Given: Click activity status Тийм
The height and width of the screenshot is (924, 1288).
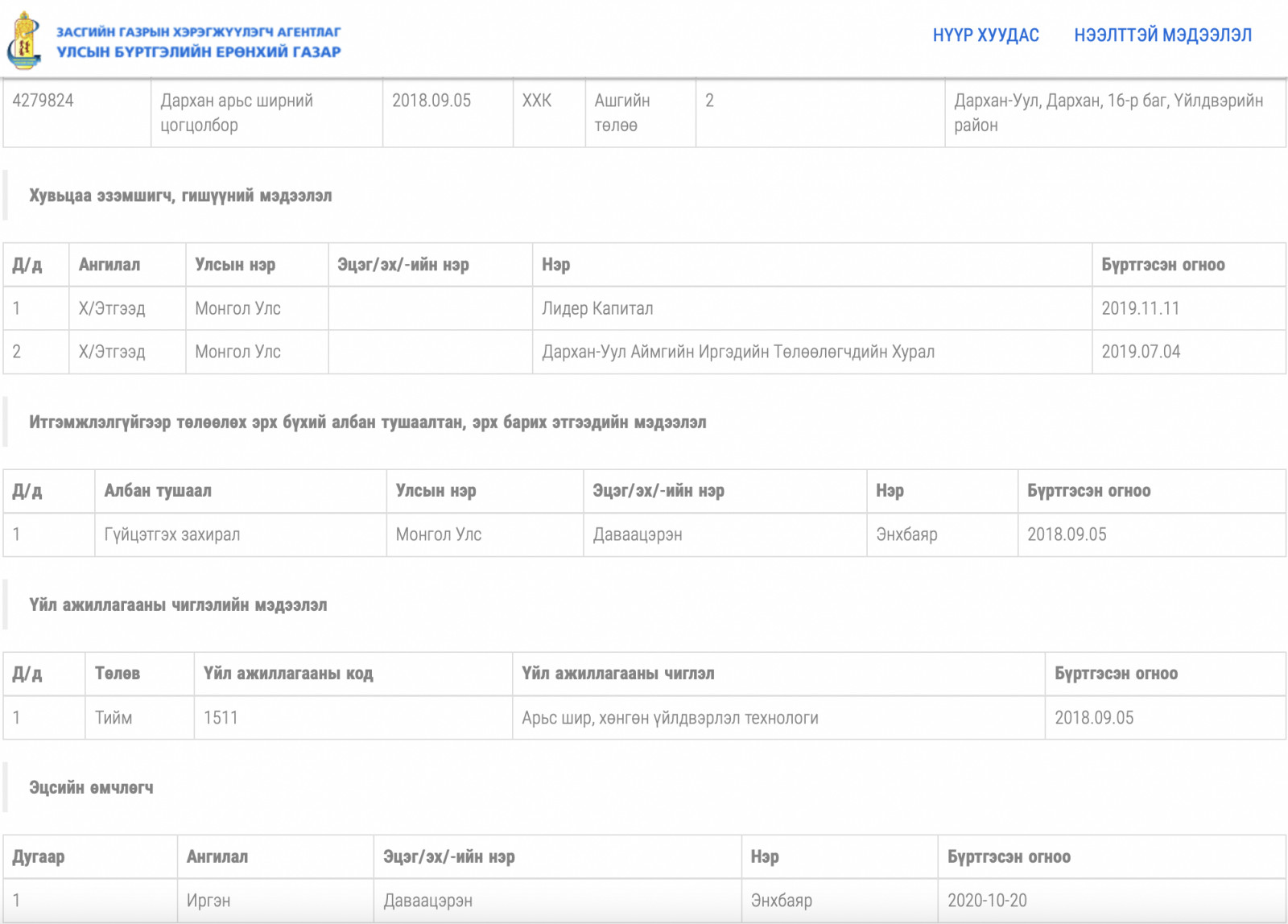Looking at the screenshot, I should point(114,718).
